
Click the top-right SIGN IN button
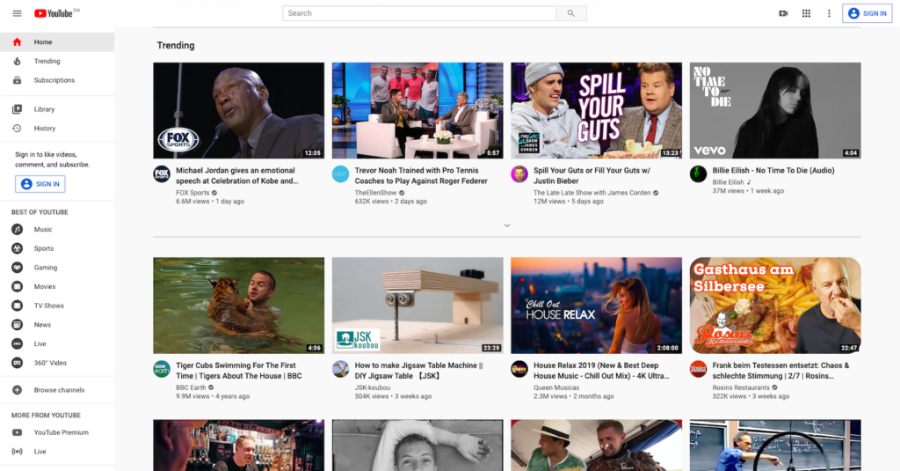point(867,13)
